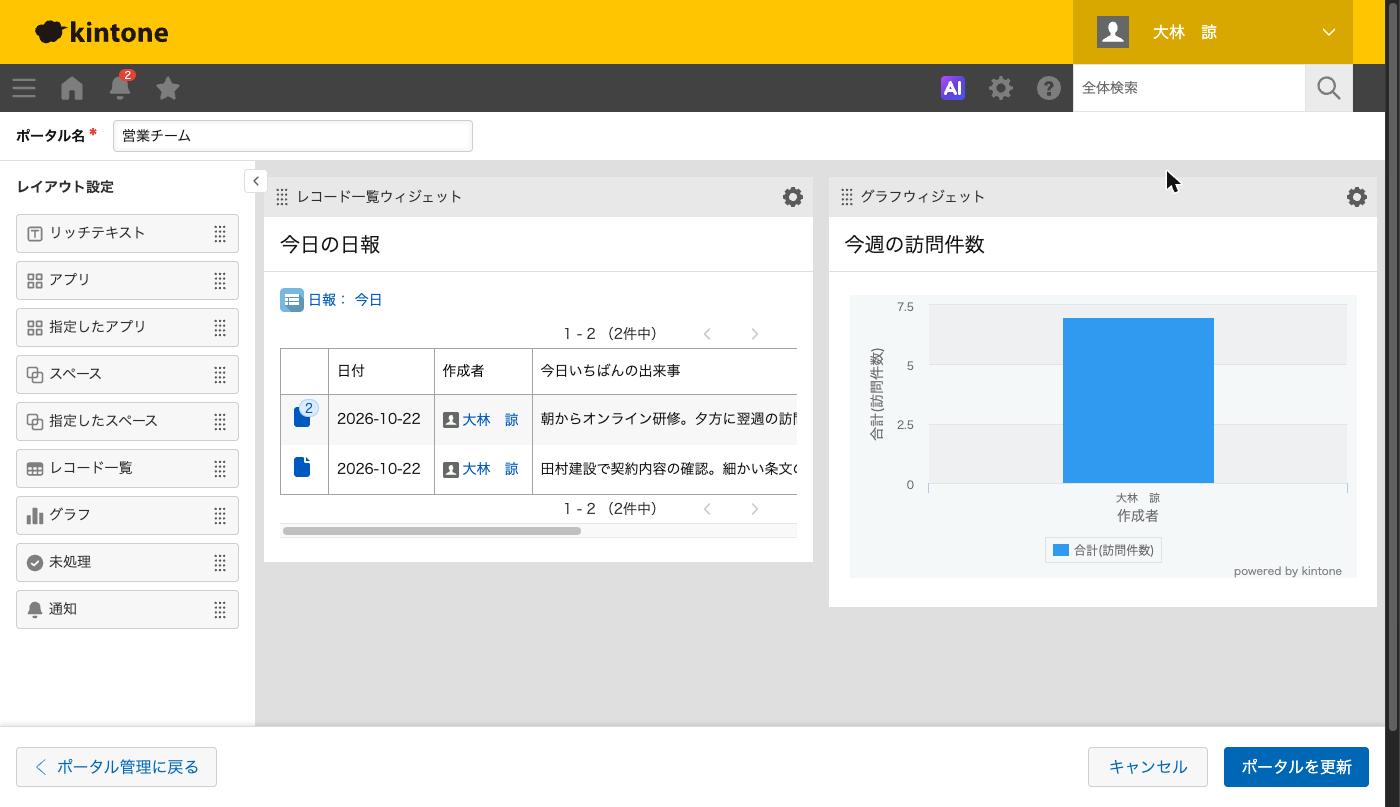The width and height of the screenshot is (1400, 807).
Task: Select the 未処理 layout item
Action: click(x=127, y=562)
